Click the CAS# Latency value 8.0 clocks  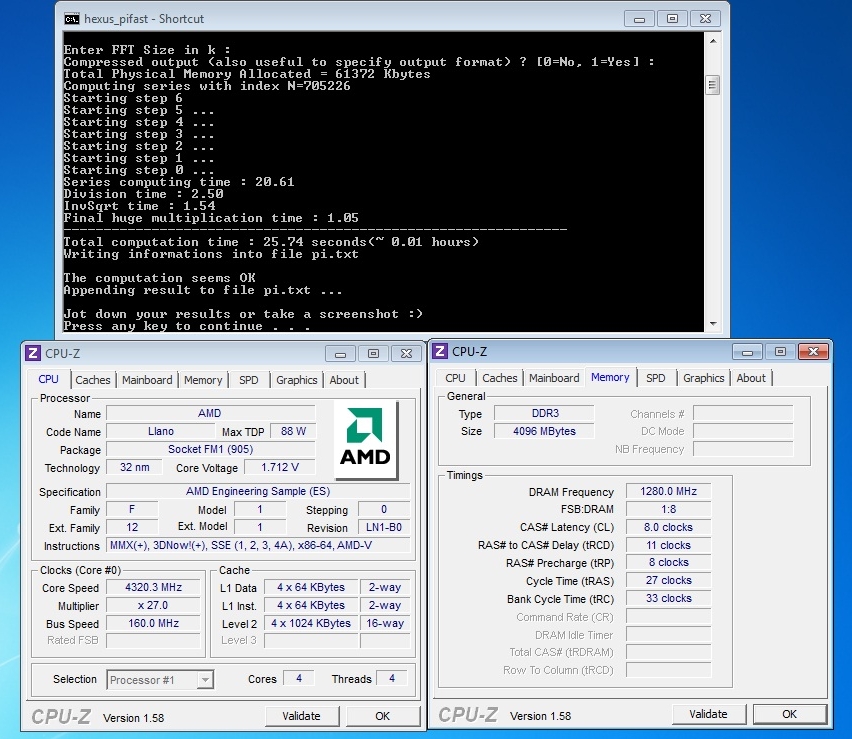coord(668,527)
